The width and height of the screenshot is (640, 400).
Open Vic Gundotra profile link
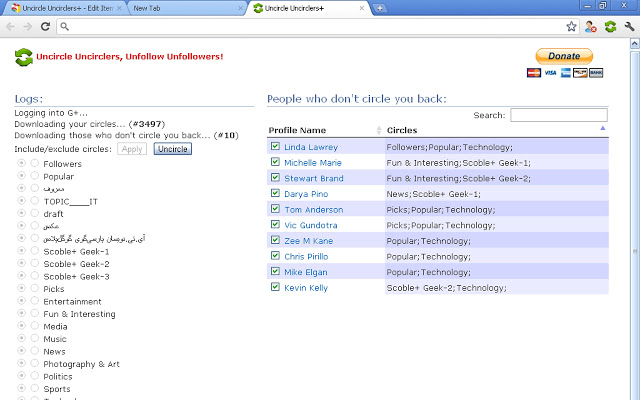click(x=311, y=225)
